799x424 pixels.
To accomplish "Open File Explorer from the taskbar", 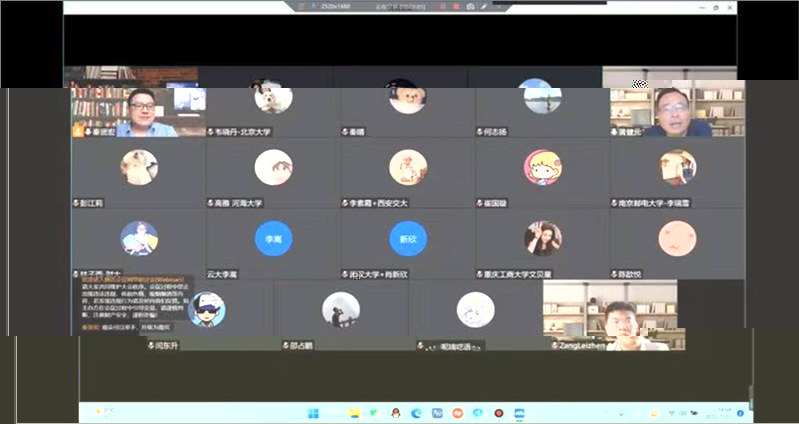I will click(x=353, y=413).
